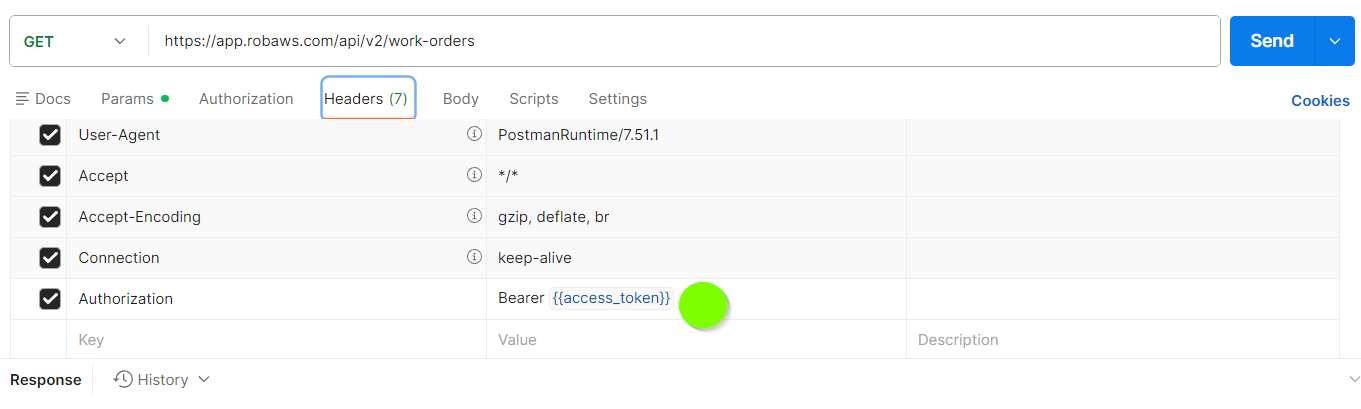1361x409 pixels.
Task: Uncheck the Connection header checkbox
Action: tap(50, 258)
